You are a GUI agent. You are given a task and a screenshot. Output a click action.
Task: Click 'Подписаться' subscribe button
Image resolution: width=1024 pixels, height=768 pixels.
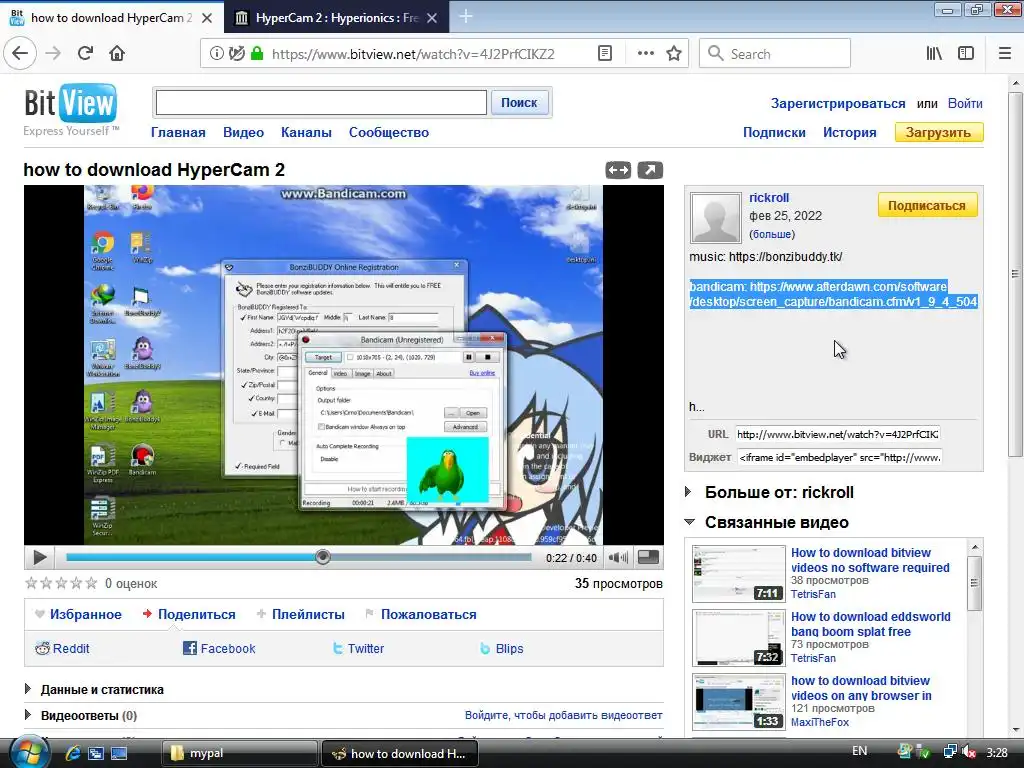(x=927, y=206)
